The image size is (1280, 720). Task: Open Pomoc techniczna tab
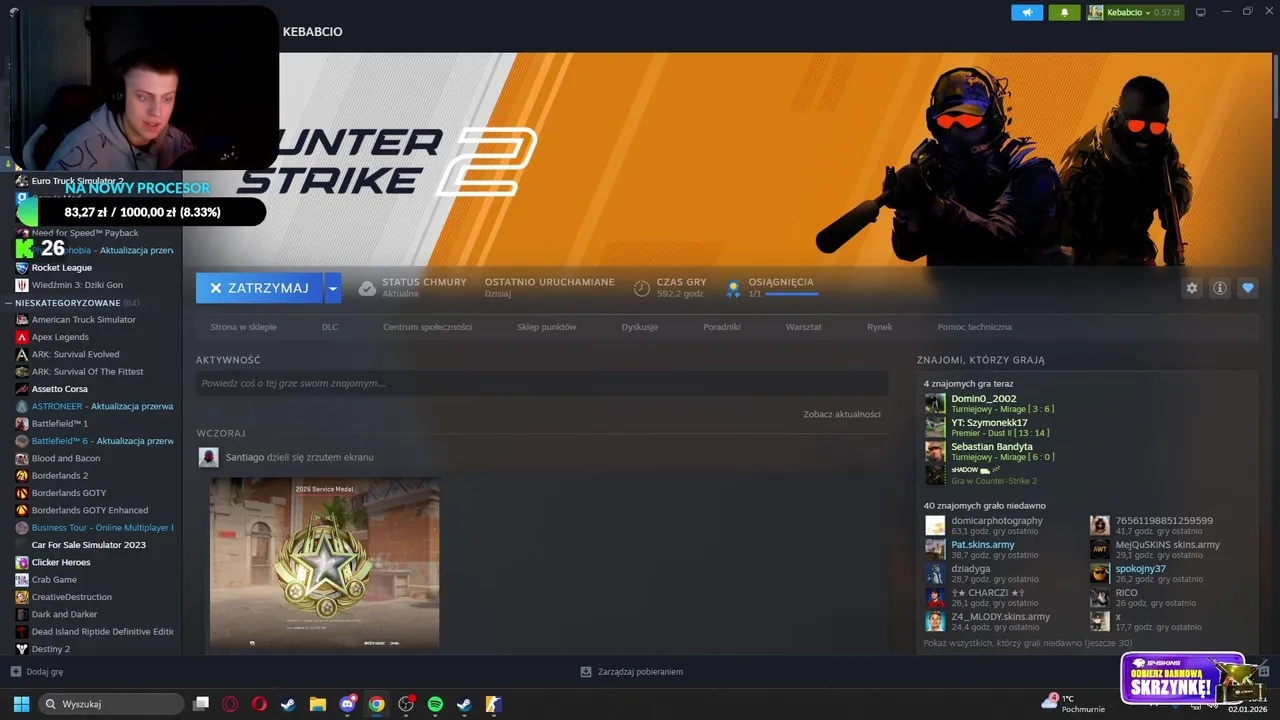point(975,327)
